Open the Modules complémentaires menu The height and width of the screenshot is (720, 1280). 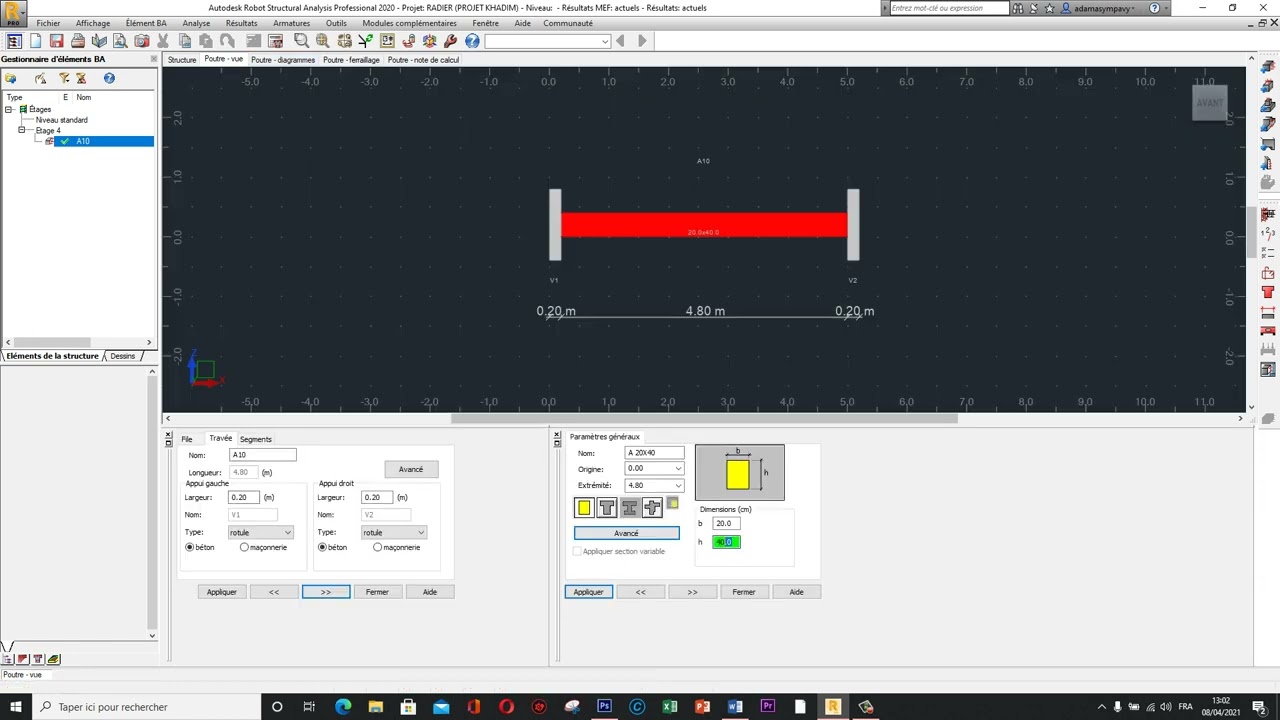(x=410, y=23)
